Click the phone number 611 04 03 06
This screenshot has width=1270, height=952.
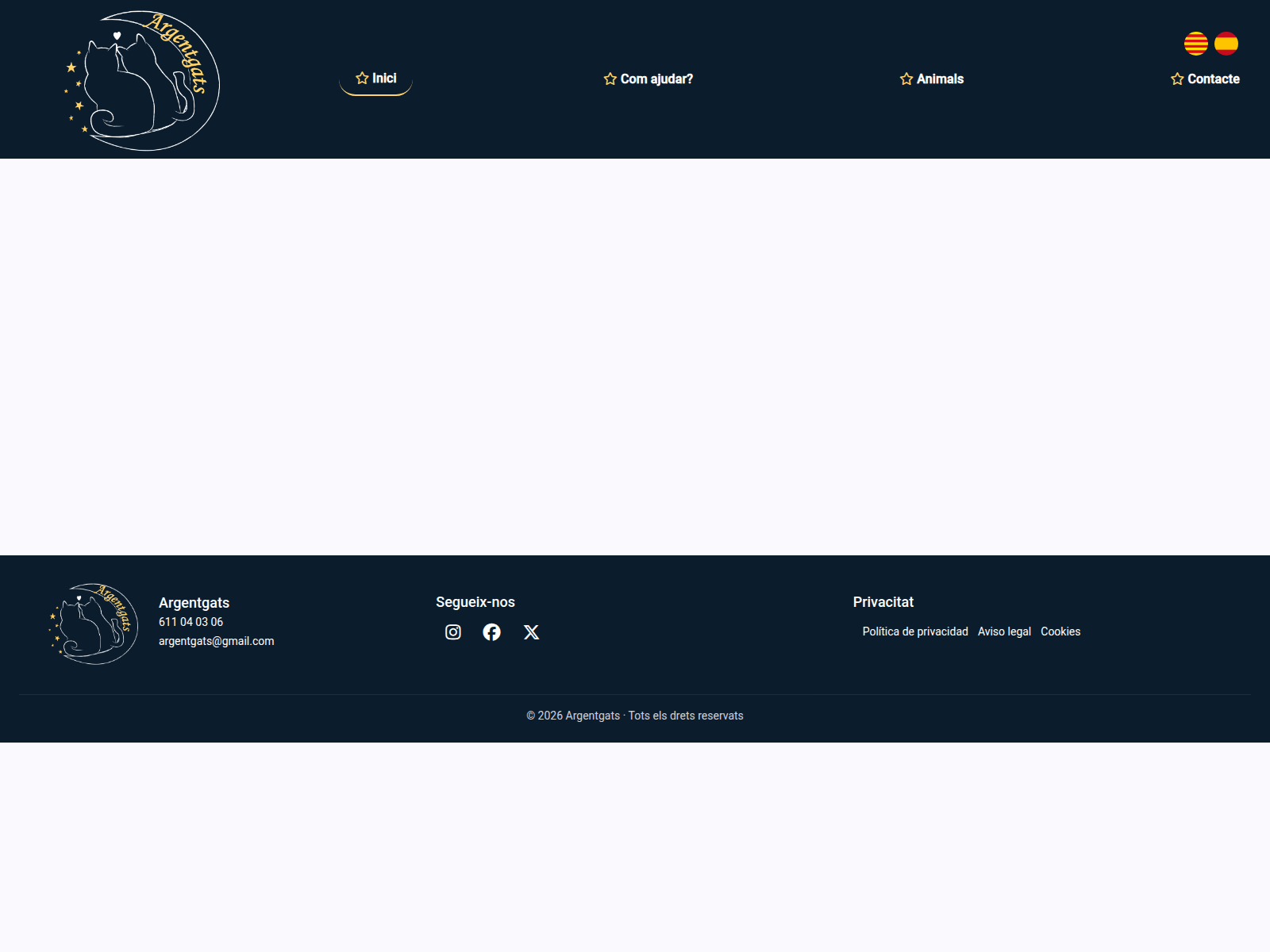(x=190, y=622)
